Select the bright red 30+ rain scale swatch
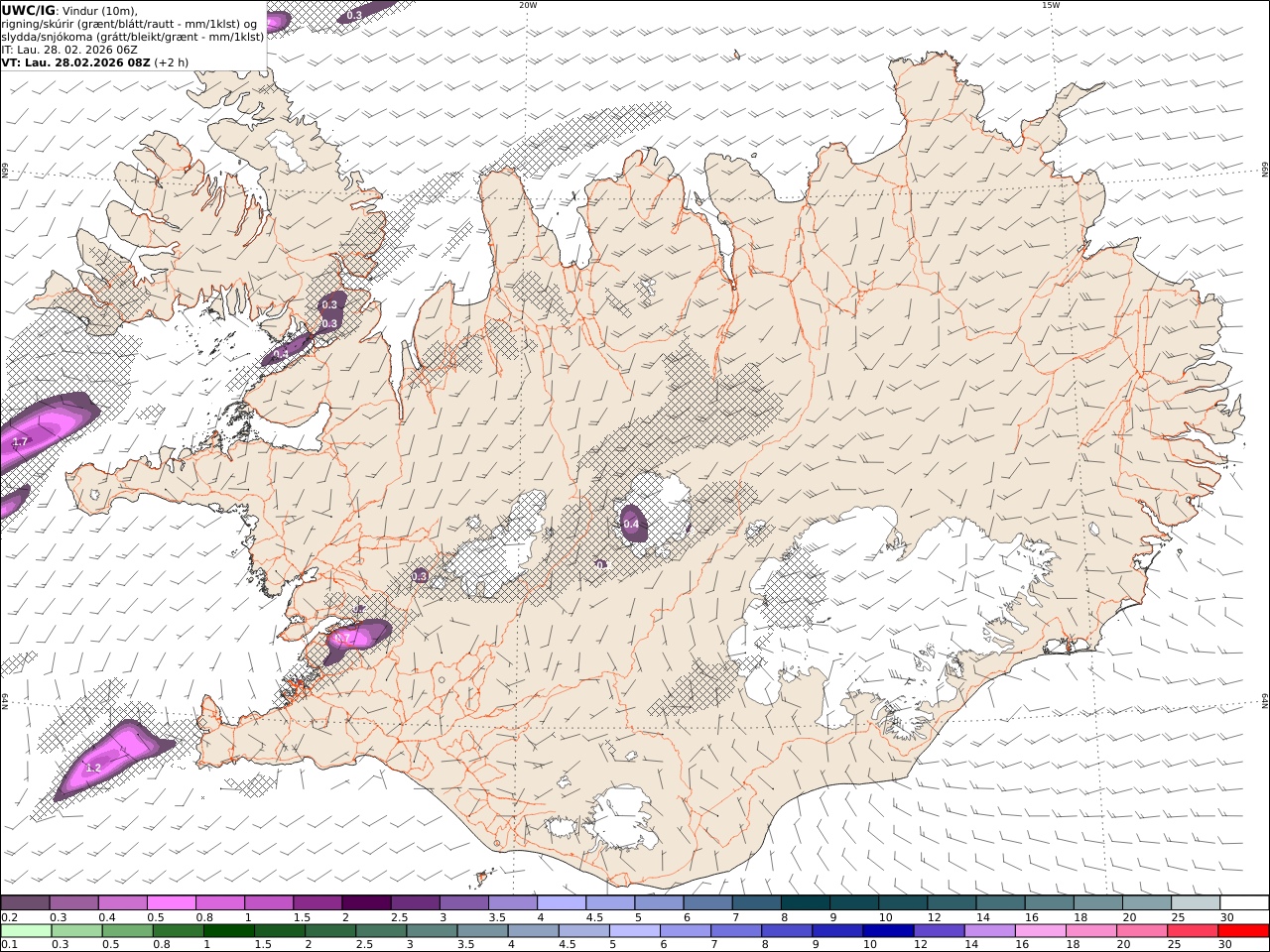The width and height of the screenshot is (1270, 952). coord(1243,931)
